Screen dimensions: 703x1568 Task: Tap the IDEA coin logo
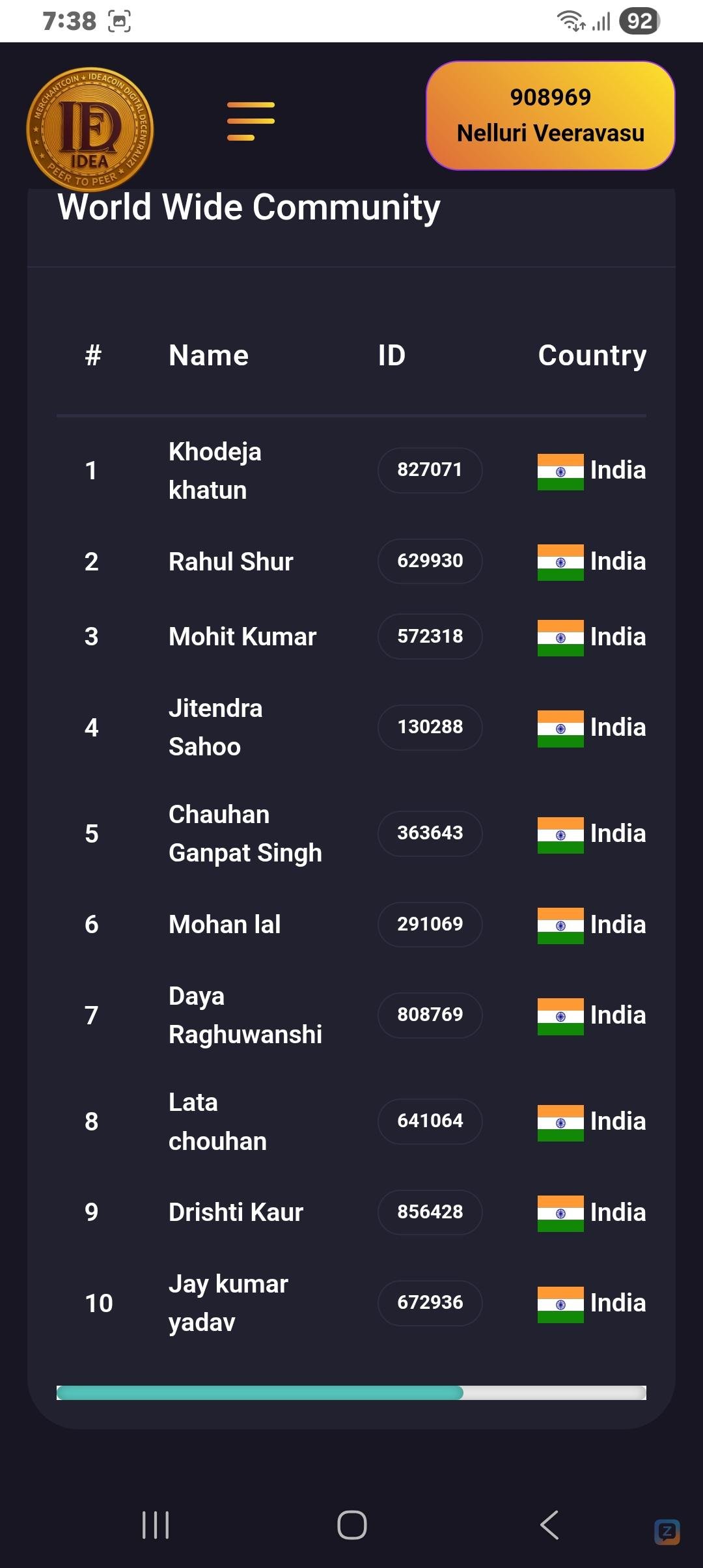pyautogui.click(x=90, y=129)
